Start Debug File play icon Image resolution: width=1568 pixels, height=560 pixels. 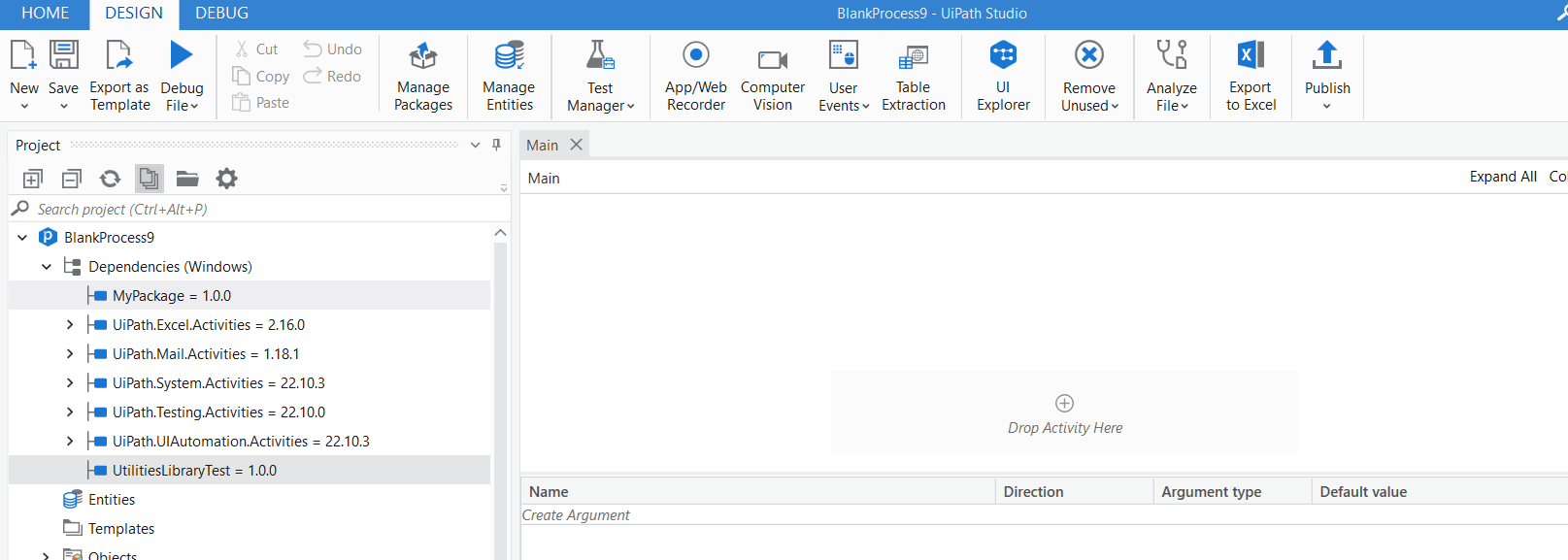point(182,55)
